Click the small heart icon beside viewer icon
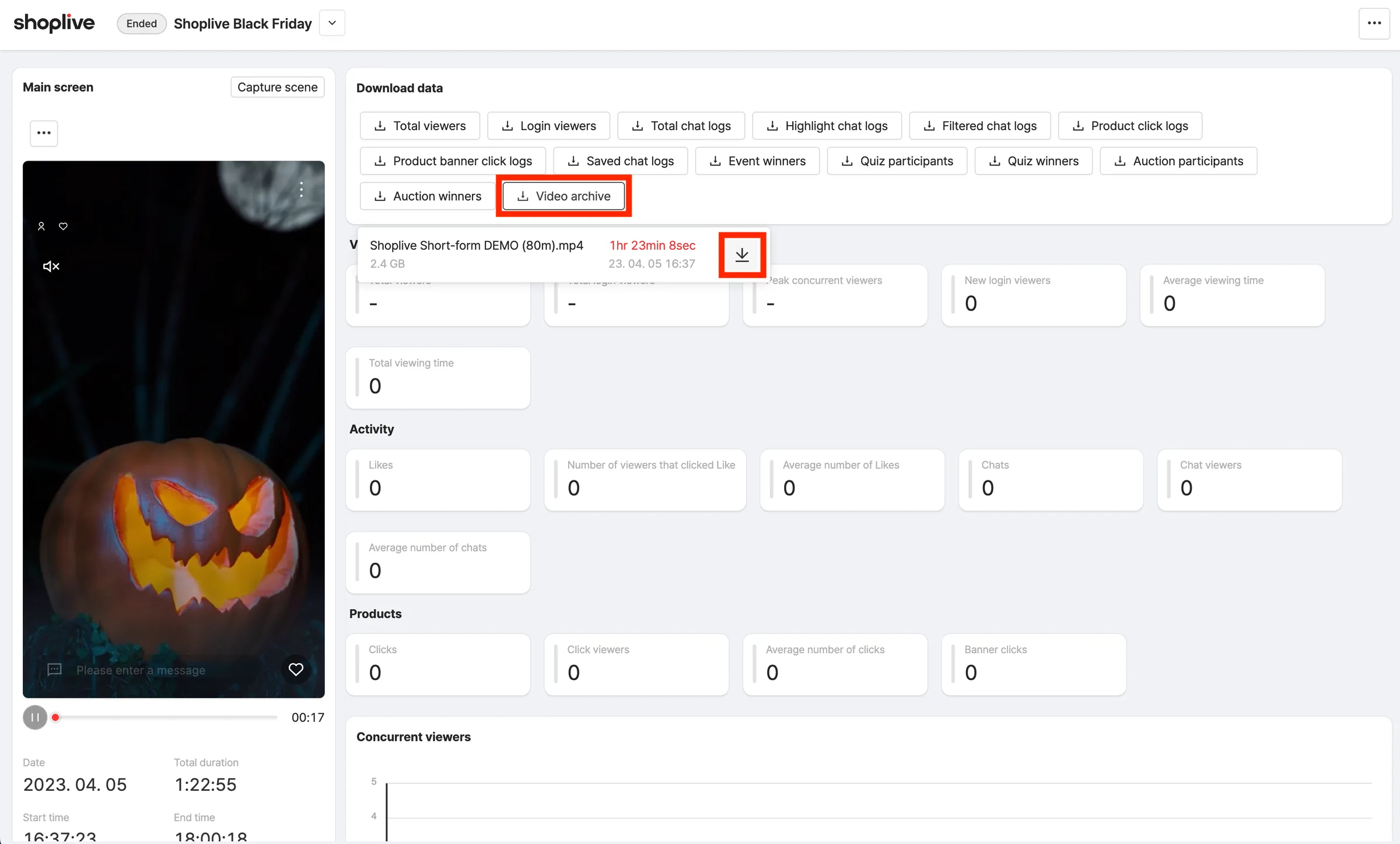This screenshot has width=1400, height=844. [63, 226]
